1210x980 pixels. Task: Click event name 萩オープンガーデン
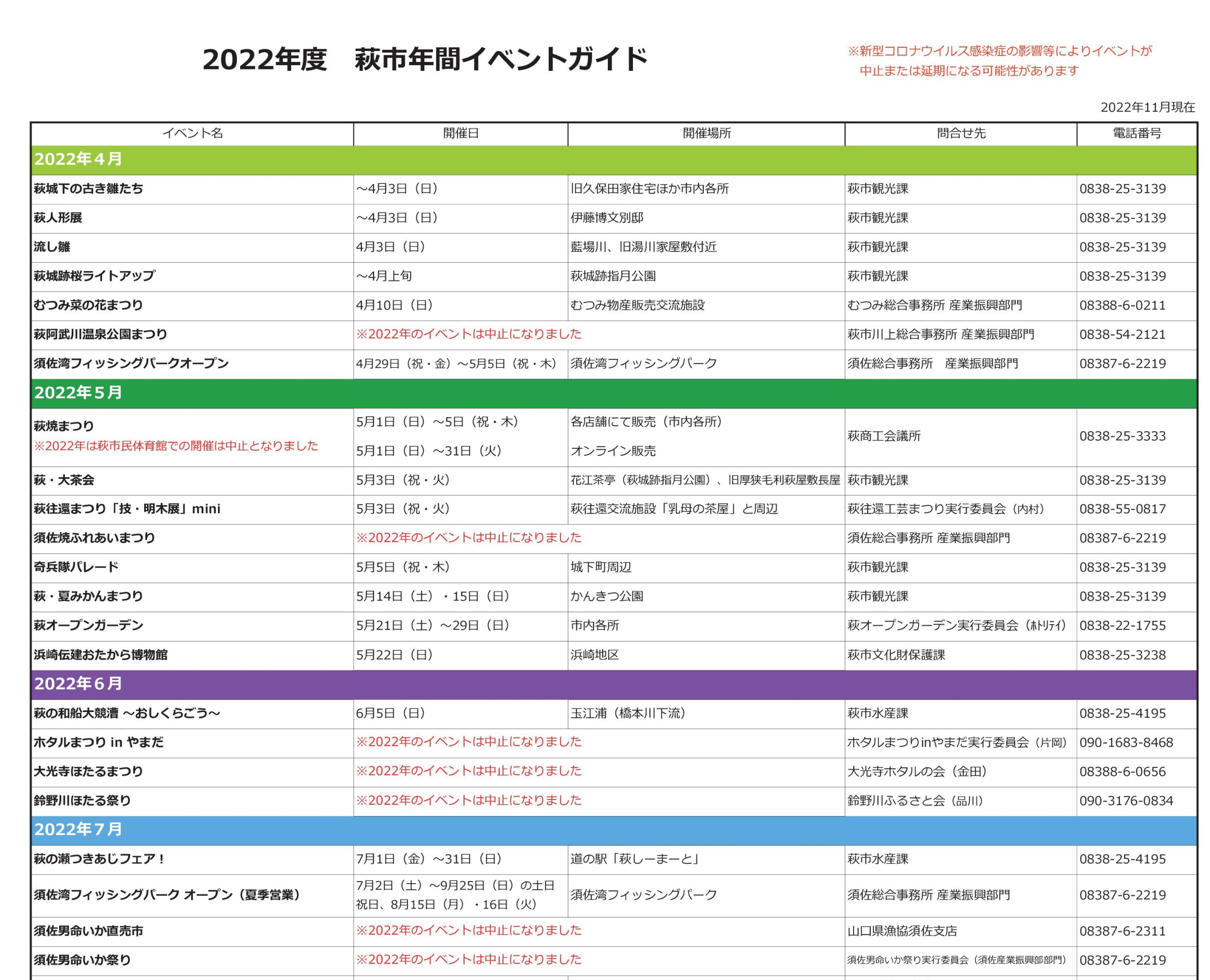click(x=89, y=626)
